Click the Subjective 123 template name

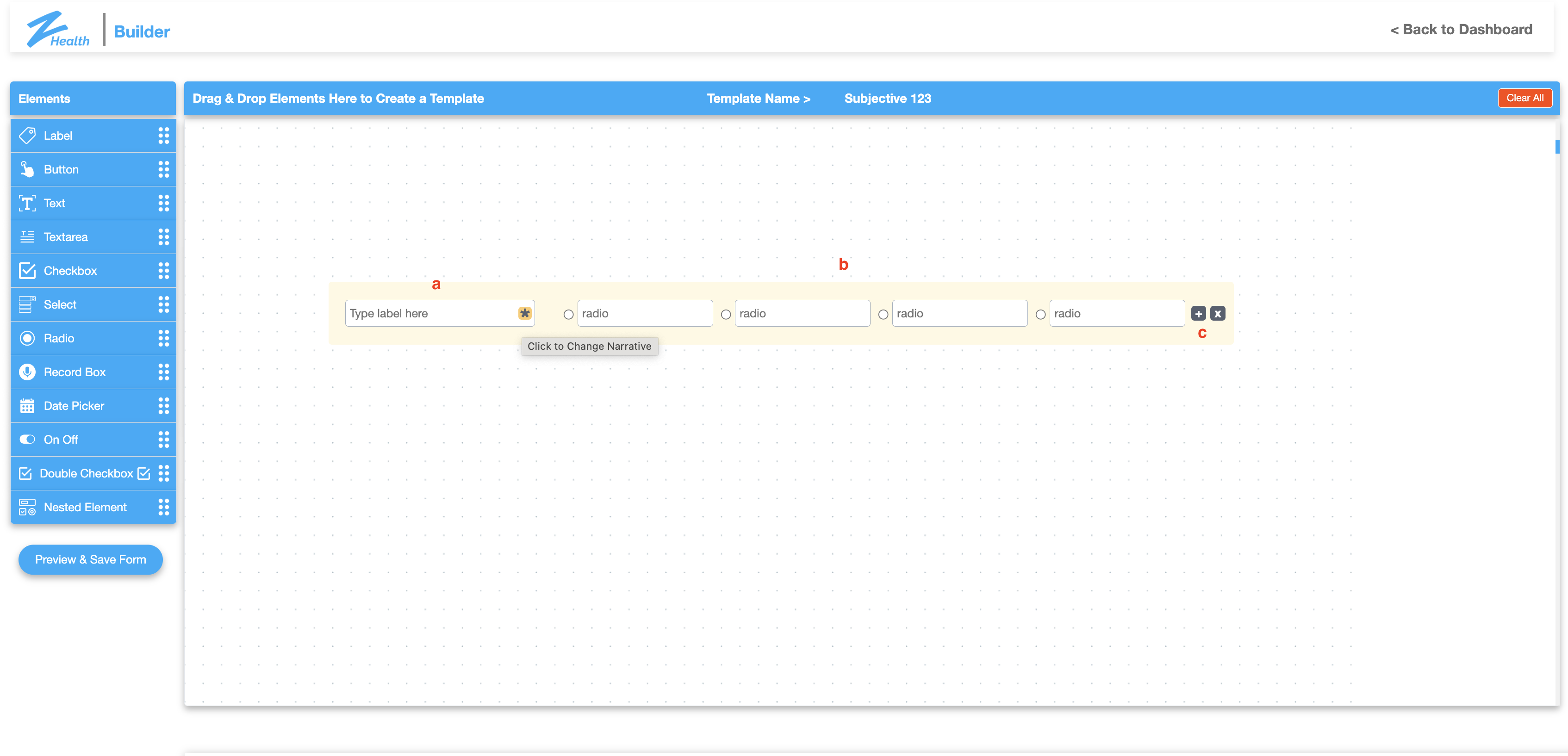point(888,98)
